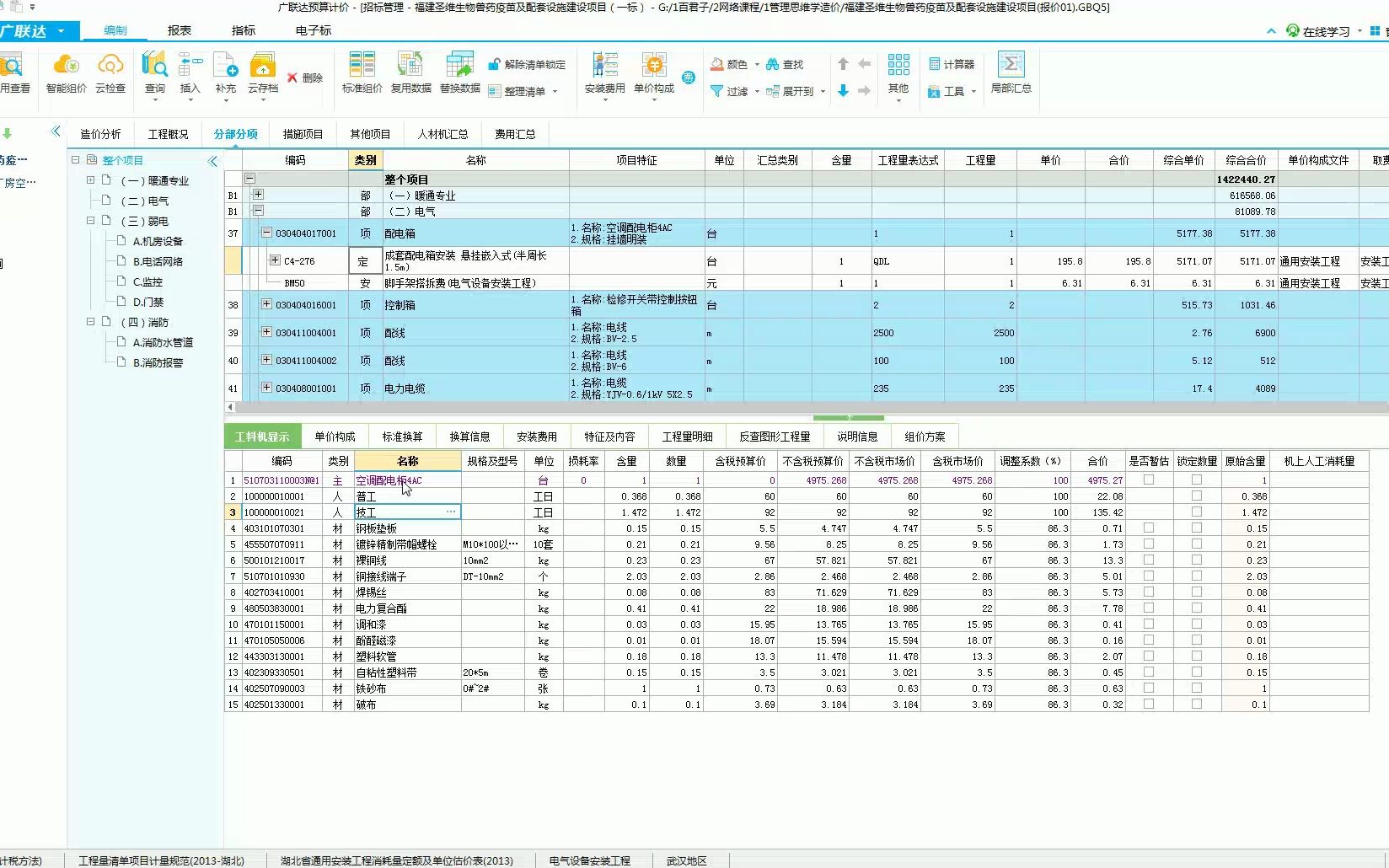Collapse the （三）弱电 tree node
This screenshot has height=868, width=1389.
click(90, 221)
